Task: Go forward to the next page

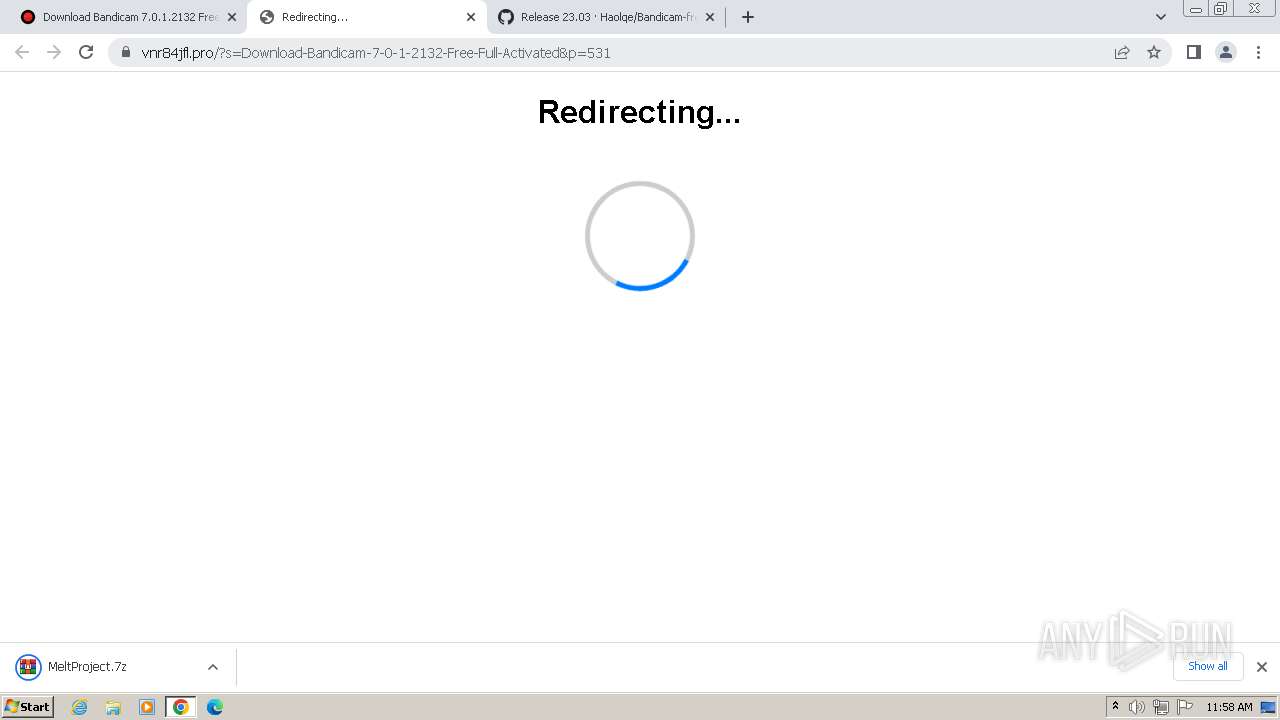Action: [x=54, y=52]
